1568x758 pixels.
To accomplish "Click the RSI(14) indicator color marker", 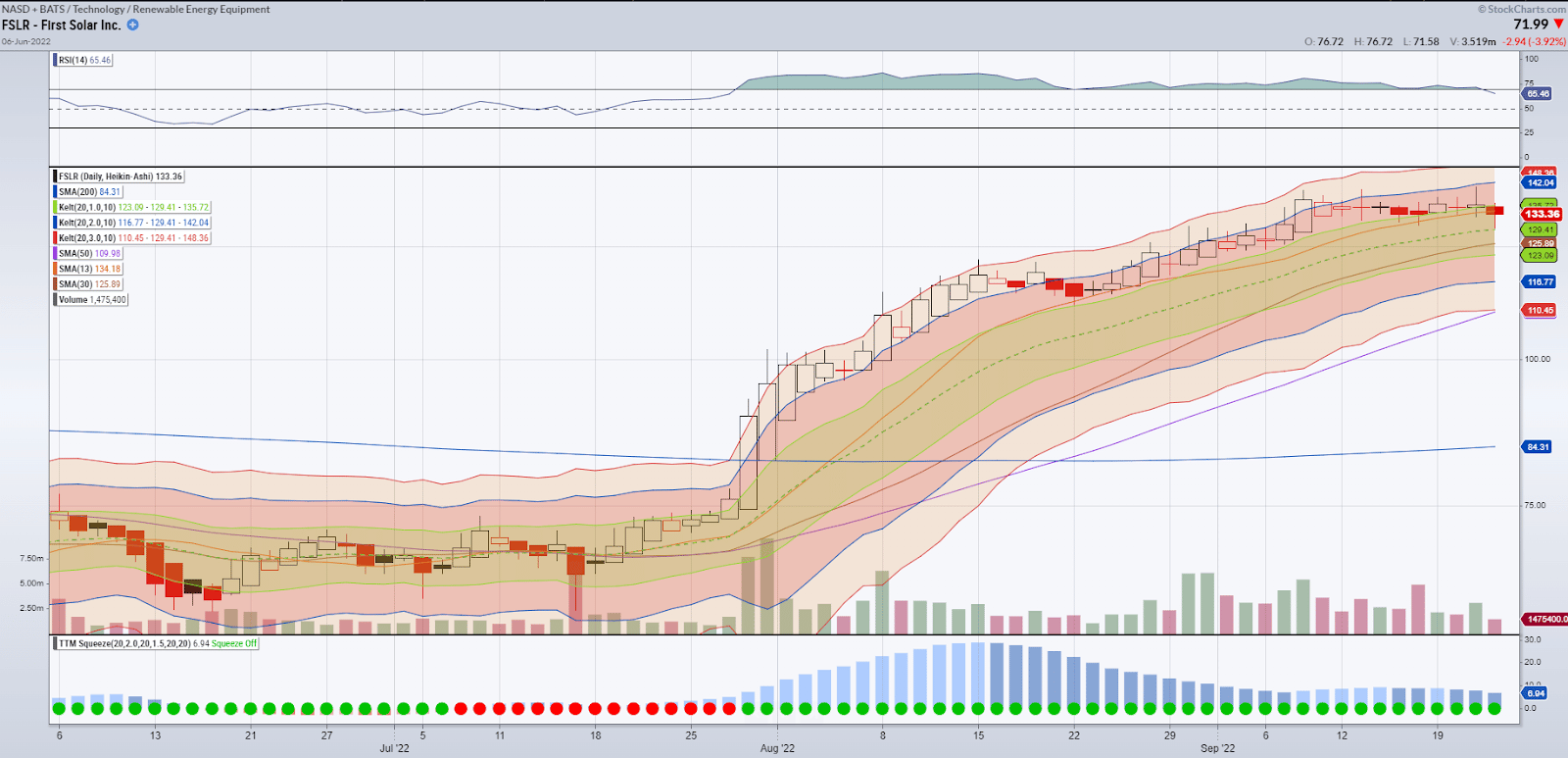I will (x=55, y=60).
